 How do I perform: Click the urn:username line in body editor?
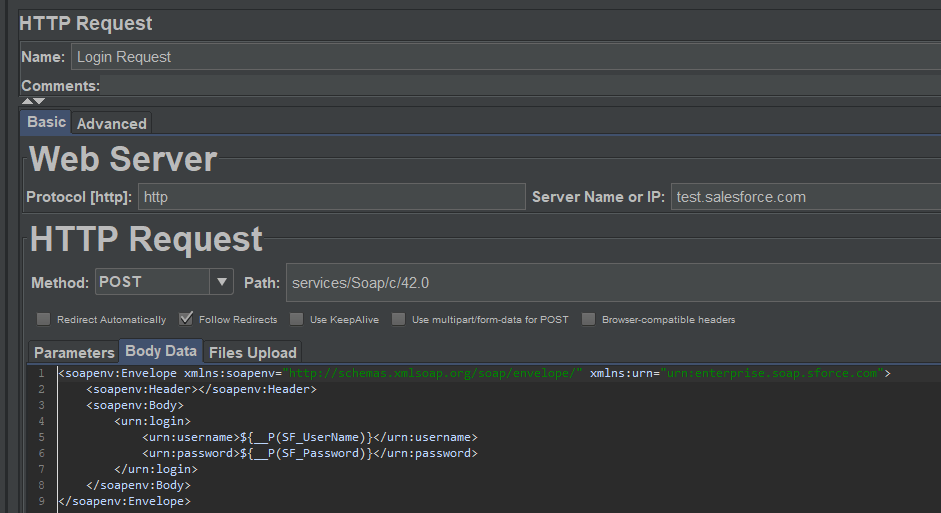(x=310, y=437)
